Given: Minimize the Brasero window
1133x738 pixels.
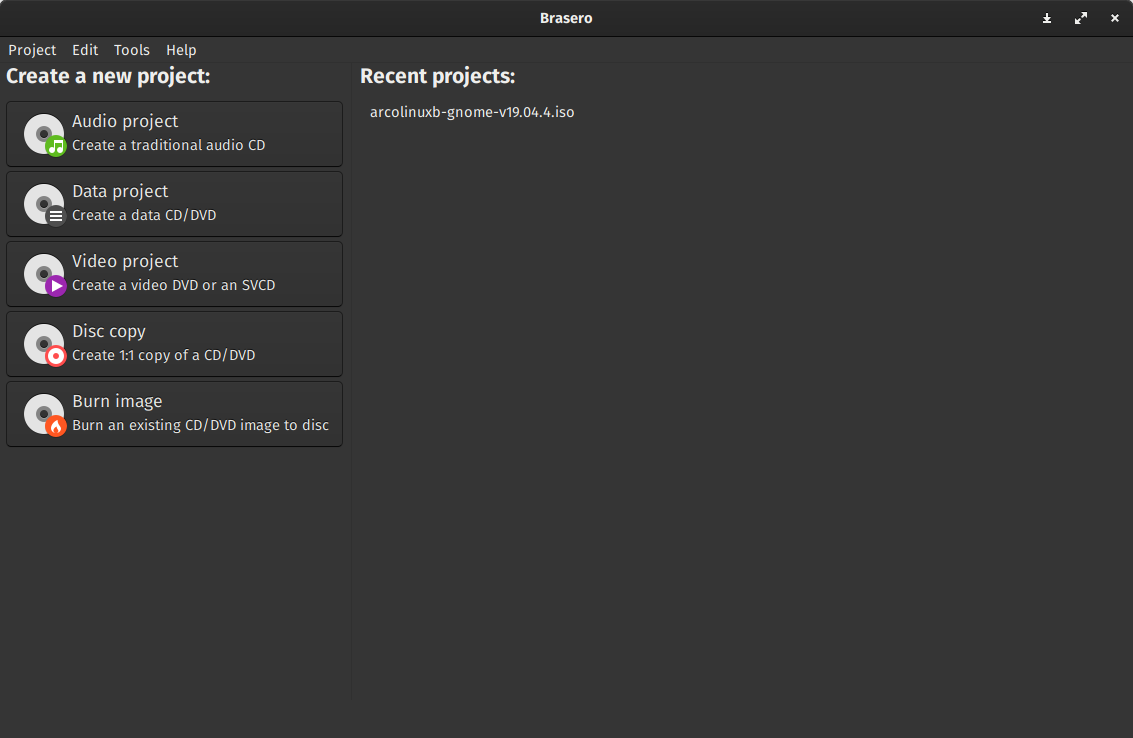Looking at the screenshot, I should (x=1046, y=18).
